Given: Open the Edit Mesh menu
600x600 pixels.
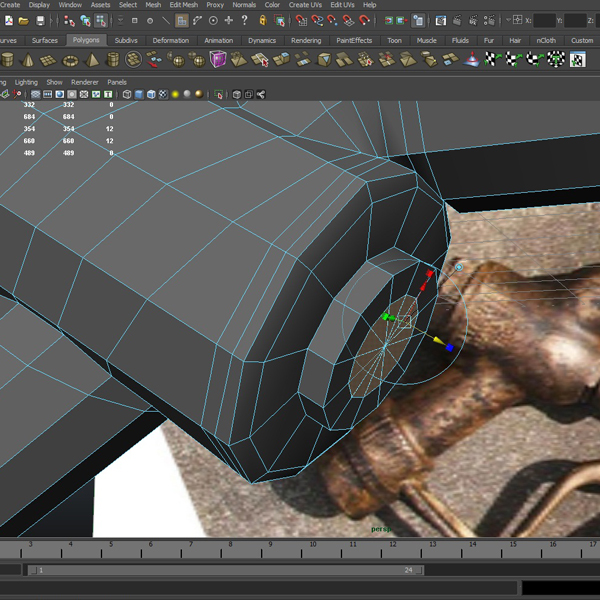Looking at the screenshot, I should [x=184, y=5].
